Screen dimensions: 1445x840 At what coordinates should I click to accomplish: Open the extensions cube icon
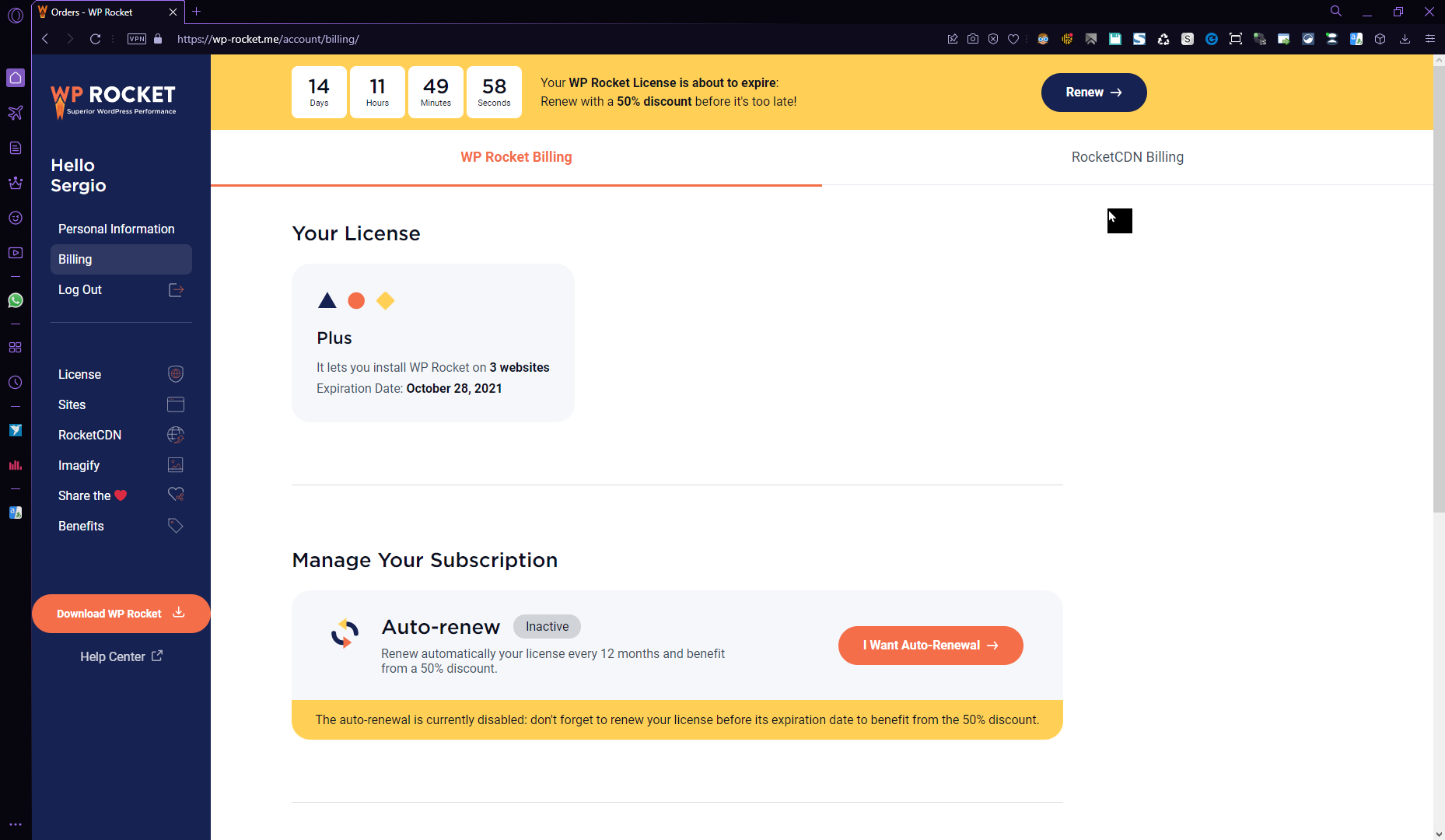(1380, 39)
